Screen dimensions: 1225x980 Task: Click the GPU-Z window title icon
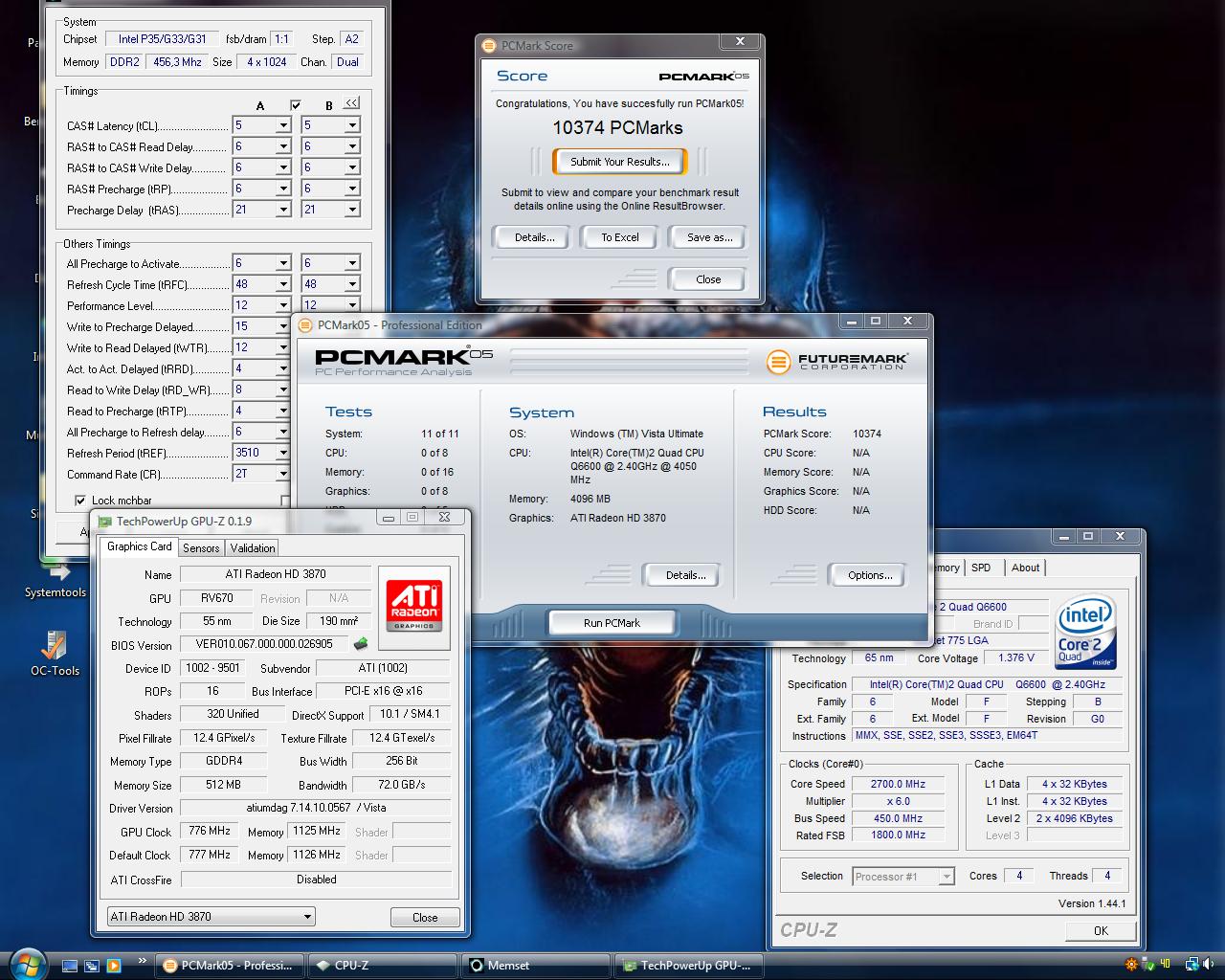(x=105, y=522)
